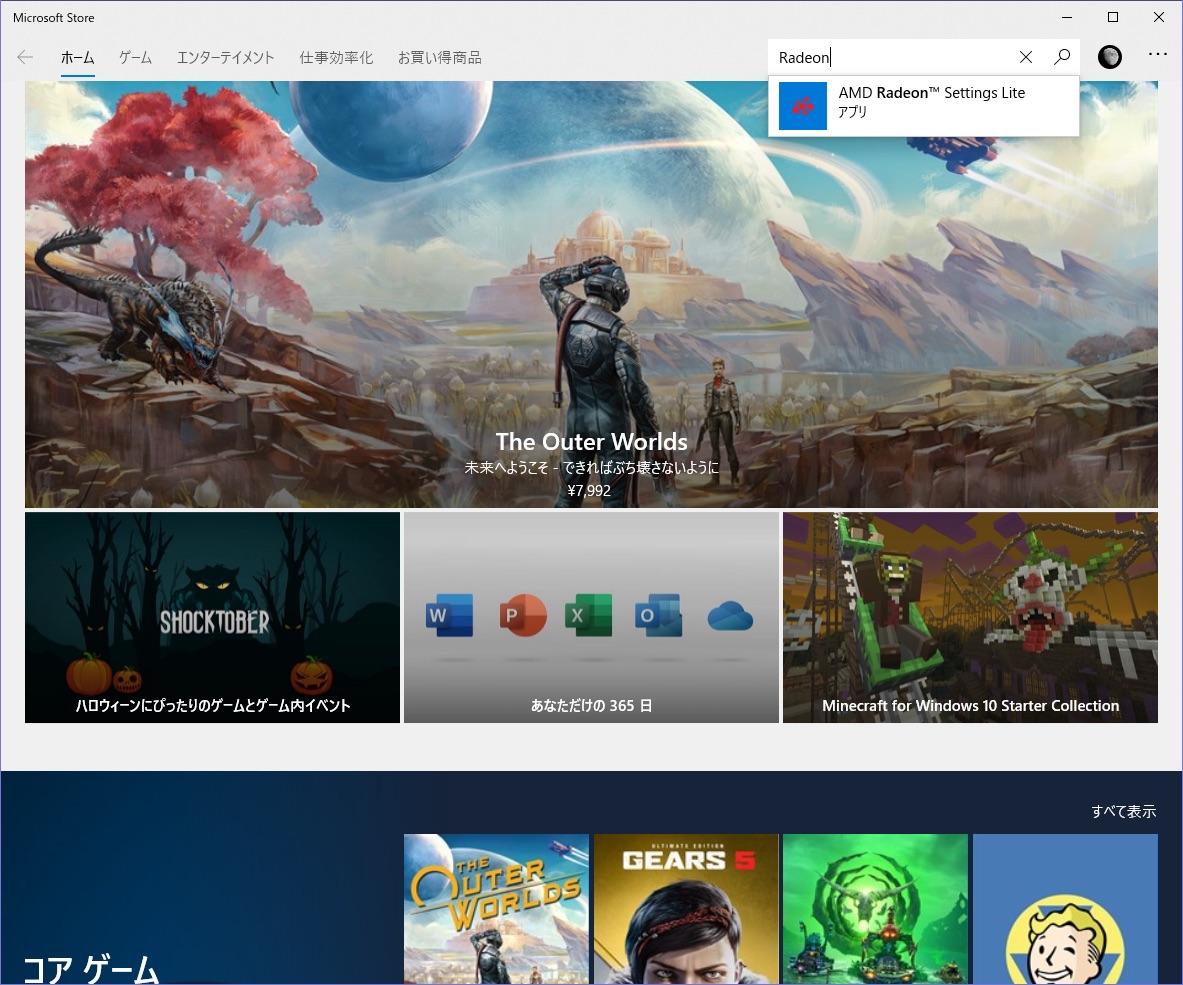Image resolution: width=1183 pixels, height=985 pixels.
Task: Click the AMD Radeon app icon in suggestions
Action: [x=802, y=105]
